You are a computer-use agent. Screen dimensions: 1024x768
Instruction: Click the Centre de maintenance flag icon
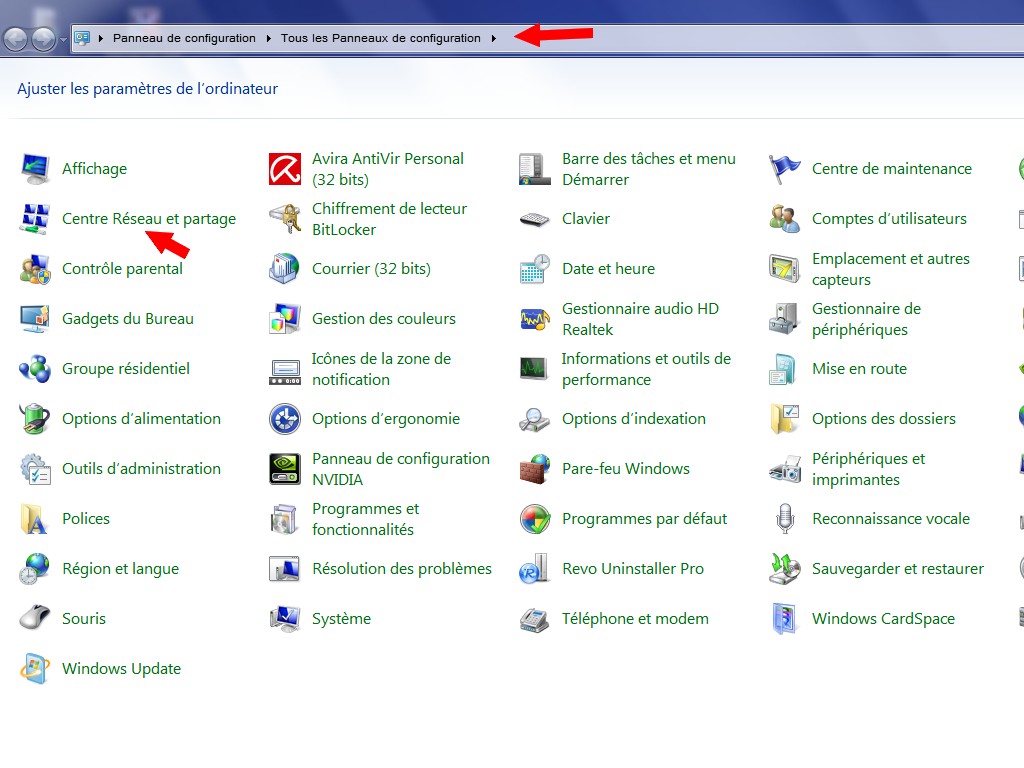click(785, 169)
